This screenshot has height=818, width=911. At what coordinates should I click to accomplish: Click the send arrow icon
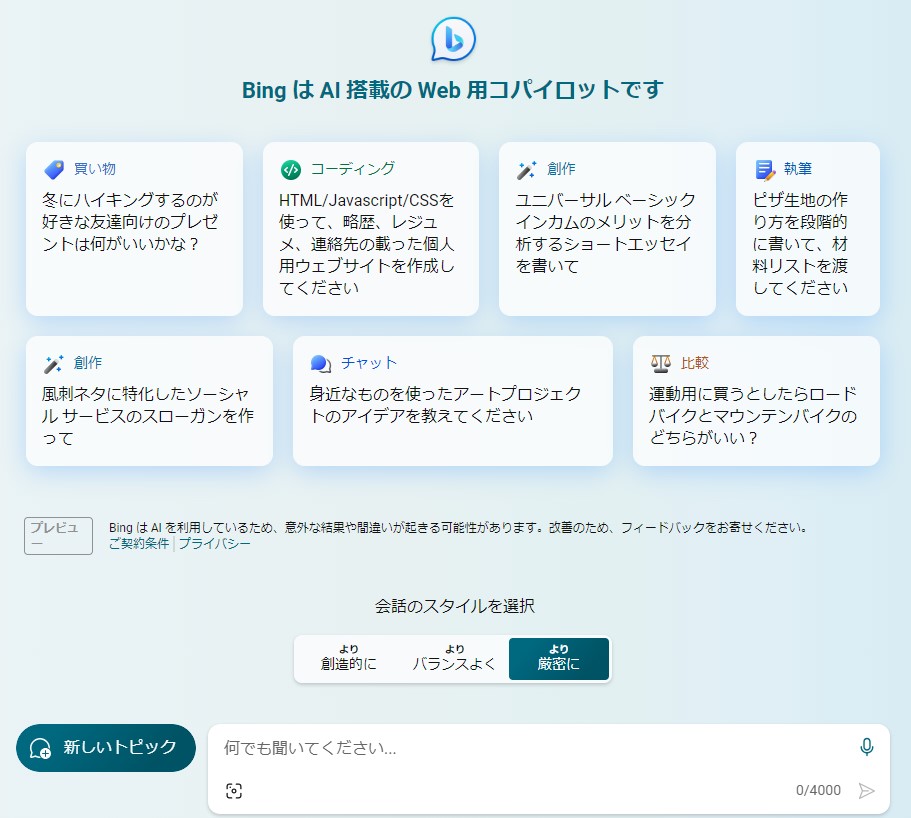pyautogui.click(x=866, y=791)
